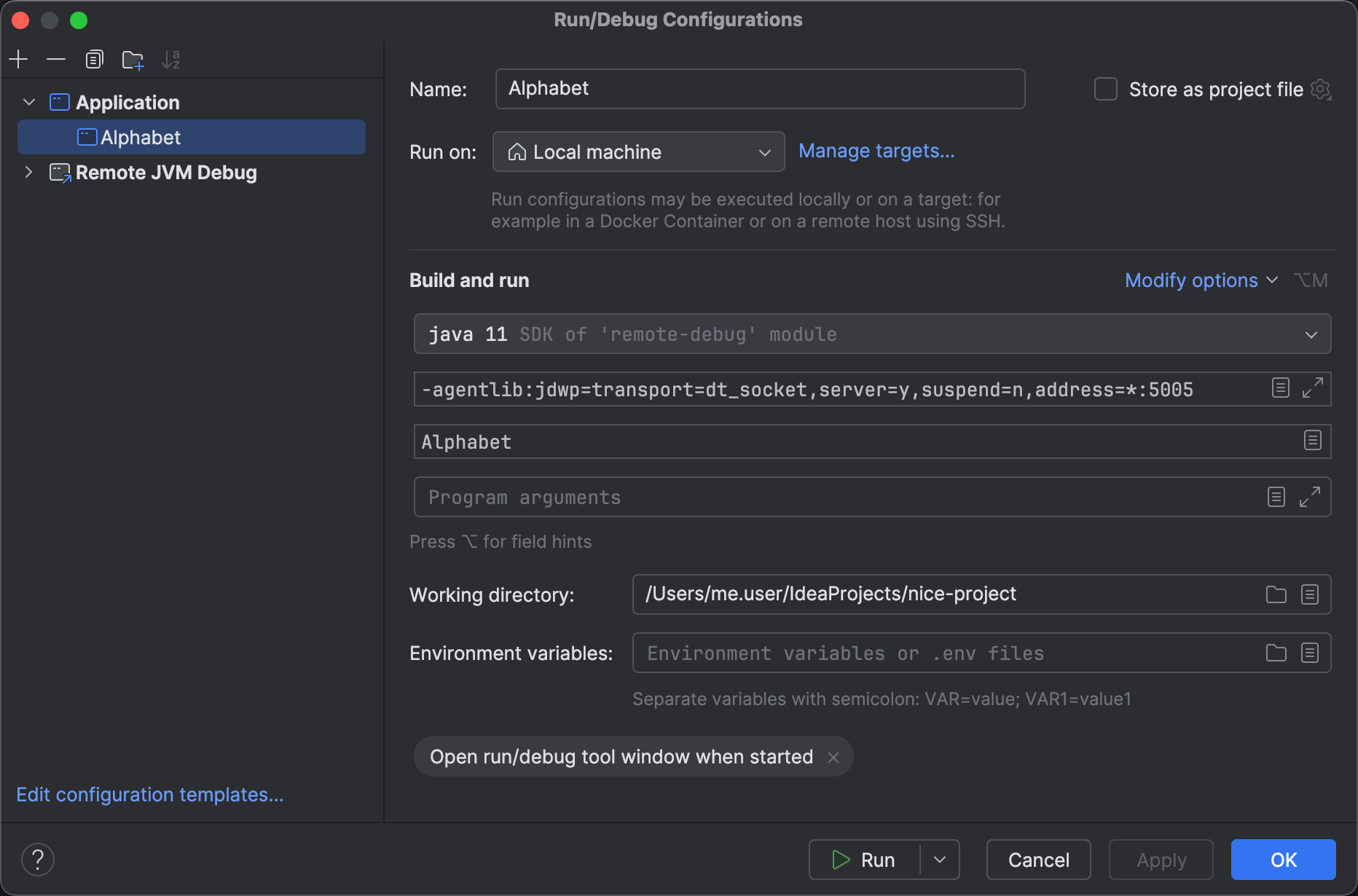The image size is (1358, 896).
Task: Open Edit configuration templates
Action: click(150, 794)
